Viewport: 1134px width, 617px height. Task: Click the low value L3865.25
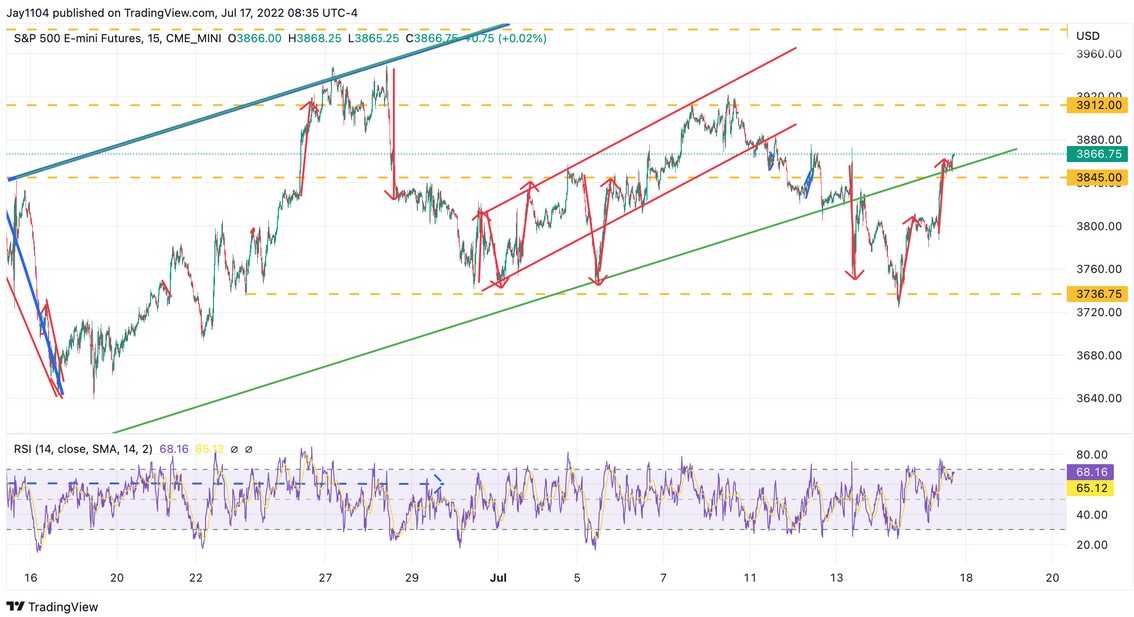[x=373, y=38]
